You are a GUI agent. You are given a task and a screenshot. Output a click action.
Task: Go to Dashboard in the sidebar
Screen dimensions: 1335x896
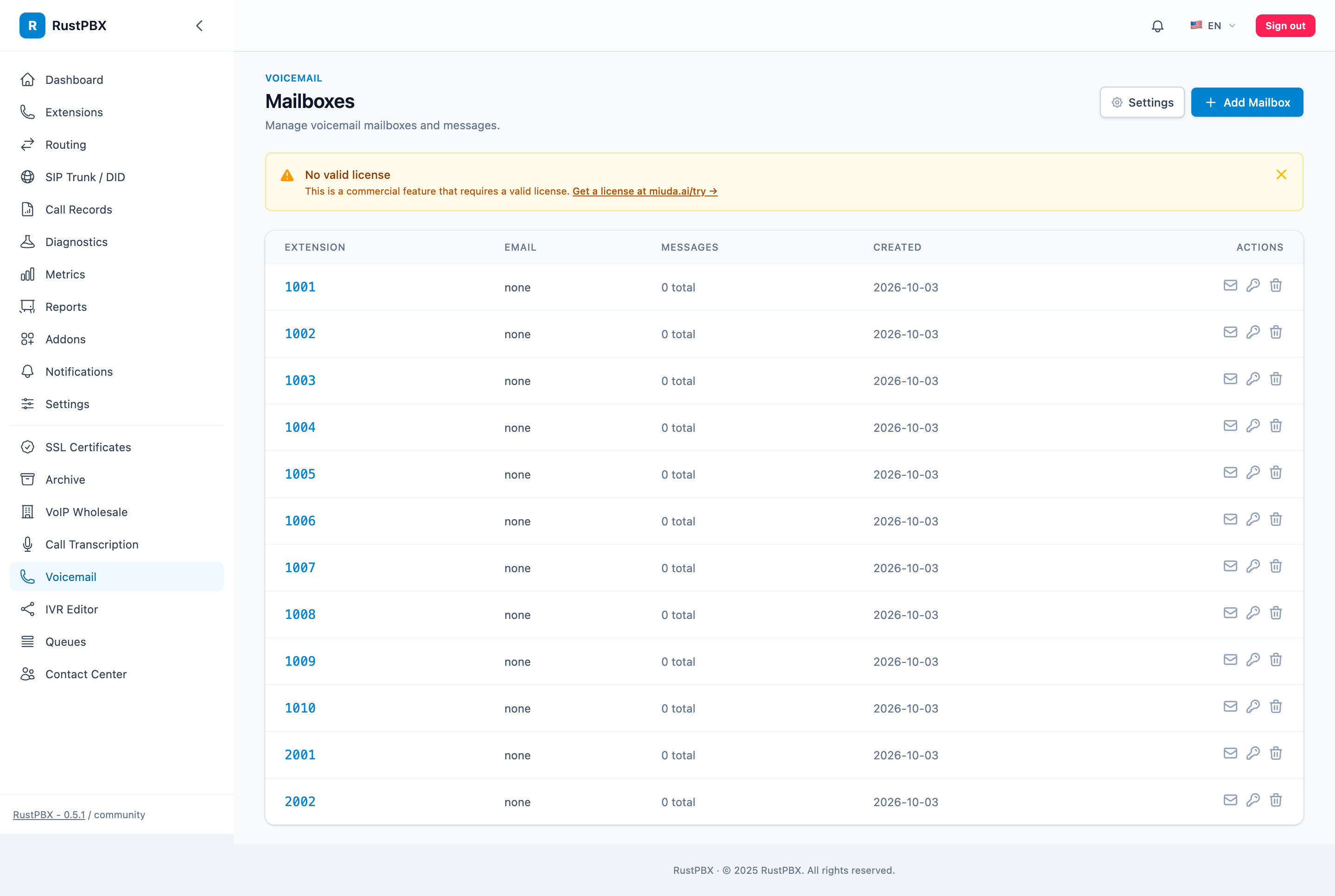117,80
